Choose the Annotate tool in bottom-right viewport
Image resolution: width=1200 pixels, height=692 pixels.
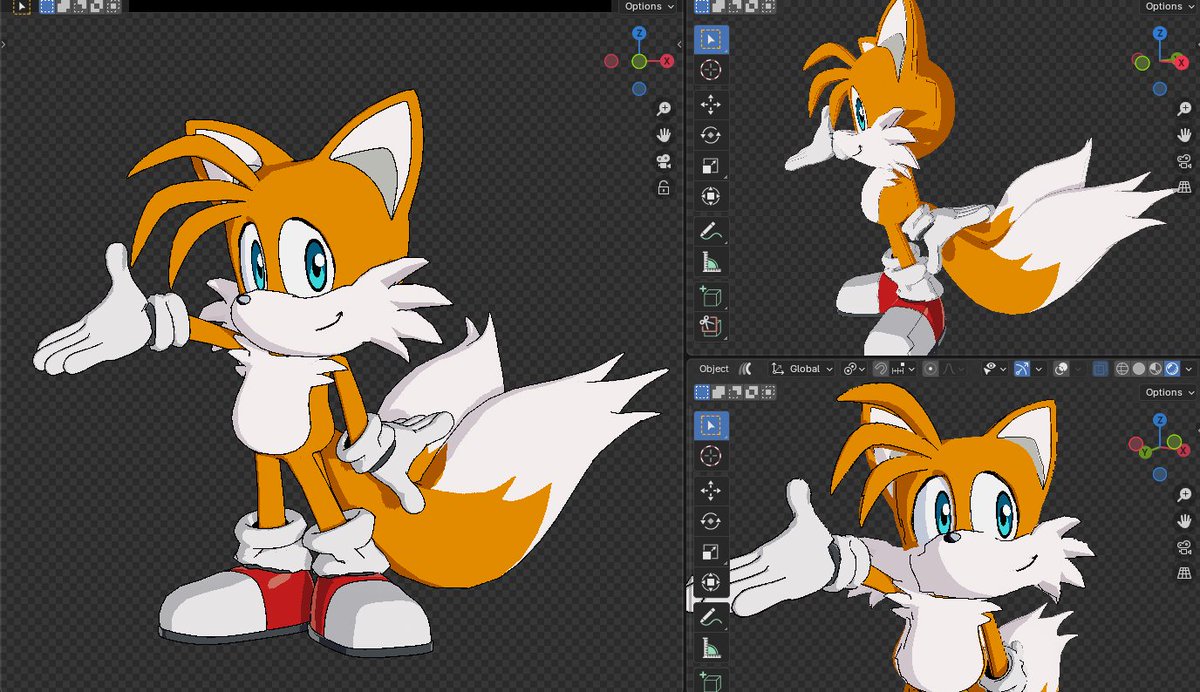[x=711, y=617]
